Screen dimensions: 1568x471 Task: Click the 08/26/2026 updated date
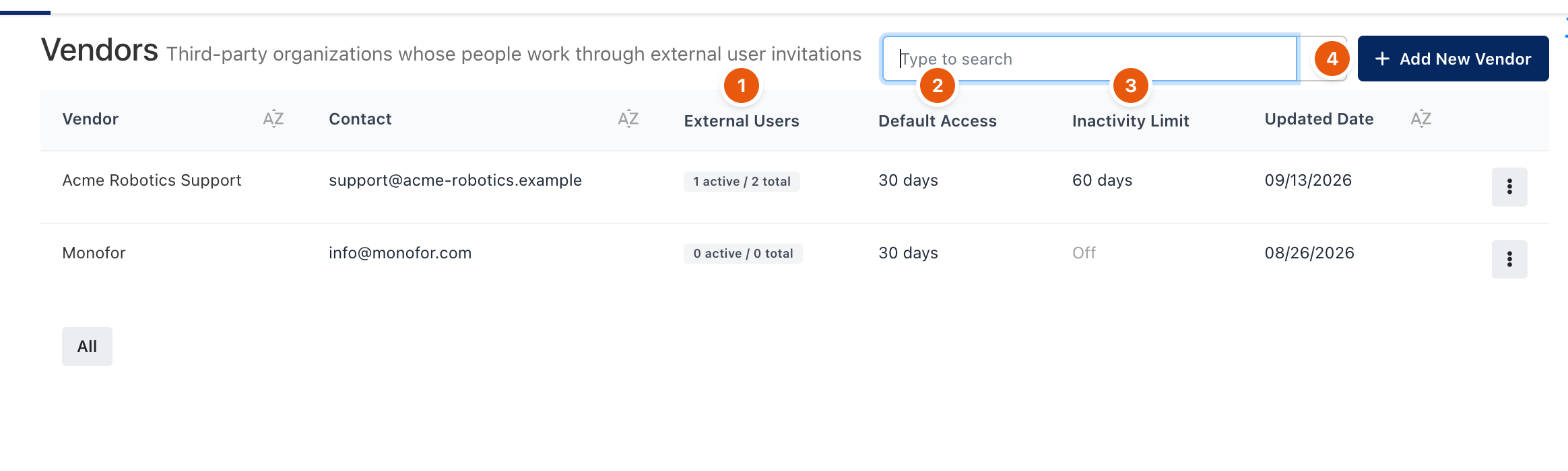(x=1309, y=253)
